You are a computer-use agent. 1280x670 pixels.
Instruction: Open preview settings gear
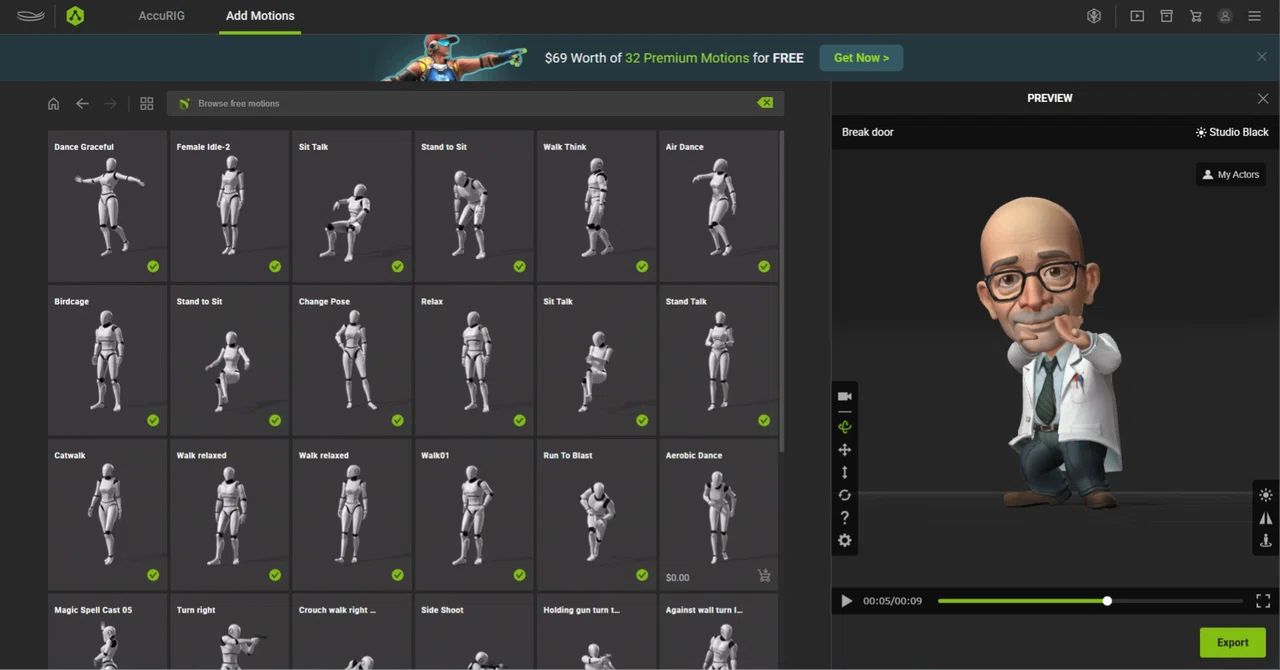(845, 540)
